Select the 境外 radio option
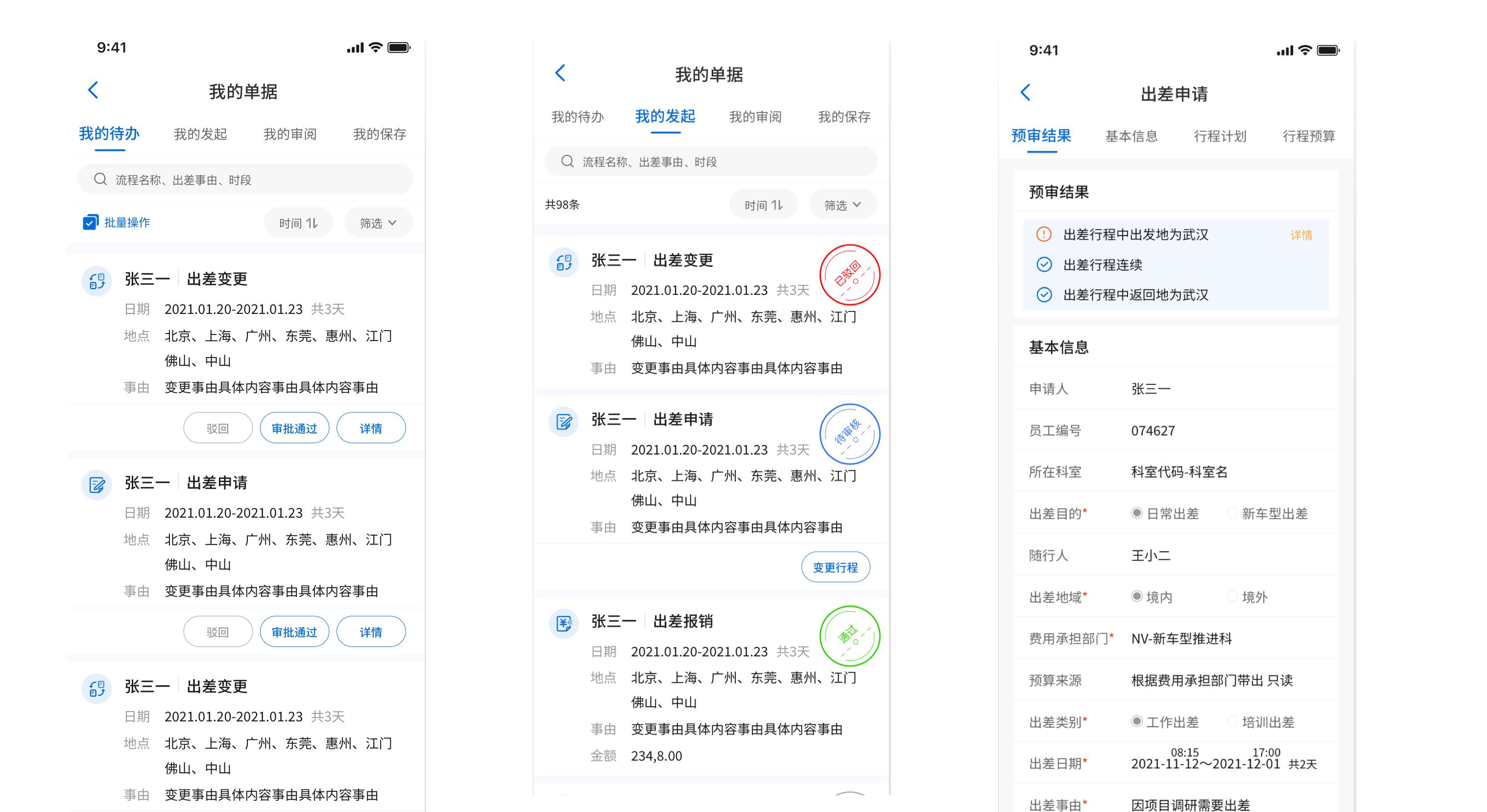This screenshot has width=1487, height=812. 1232,596
